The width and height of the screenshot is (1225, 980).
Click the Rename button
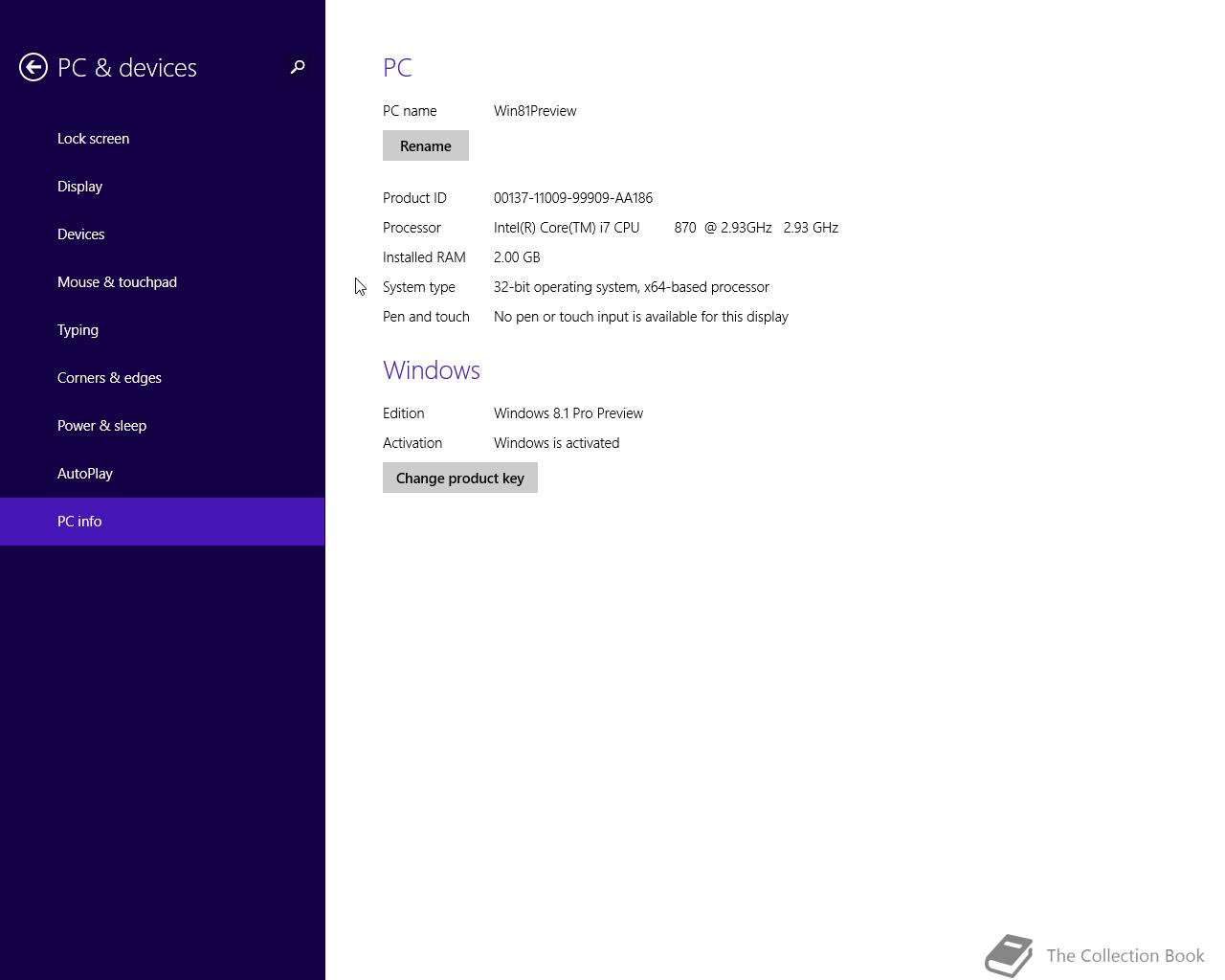[426, 145]
